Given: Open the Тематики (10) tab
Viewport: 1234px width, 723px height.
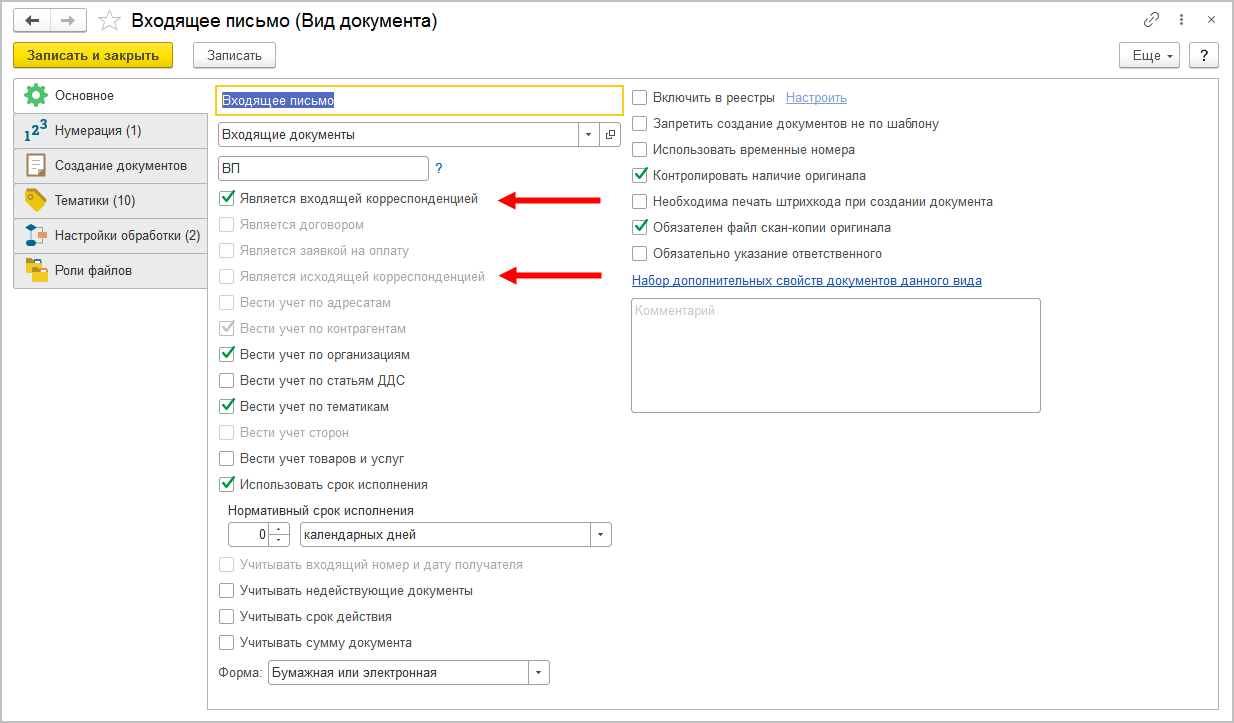Looking at the screenshot, I should tap(110, 200).
